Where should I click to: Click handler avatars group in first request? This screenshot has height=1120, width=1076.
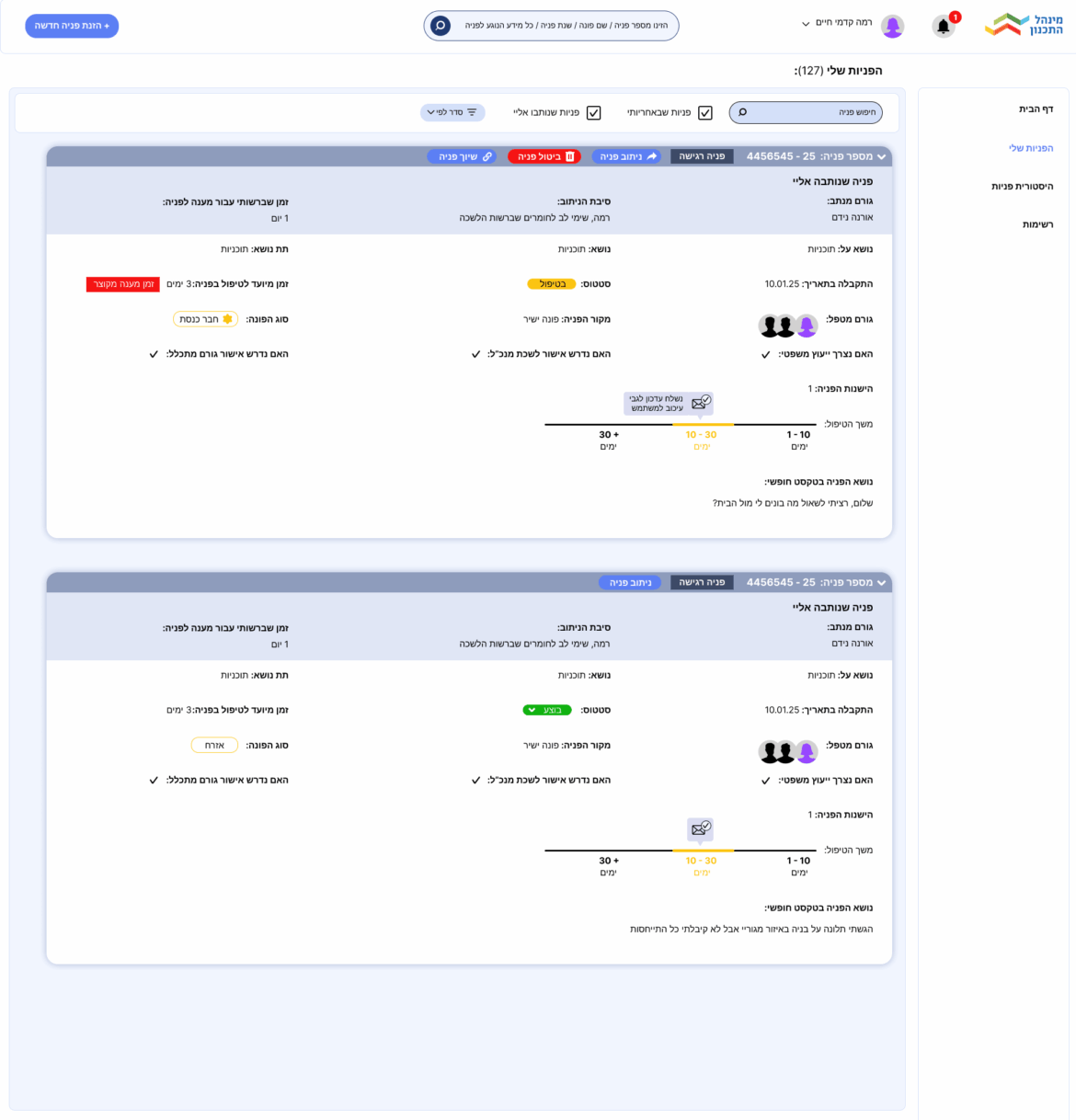tap(787, 326)
